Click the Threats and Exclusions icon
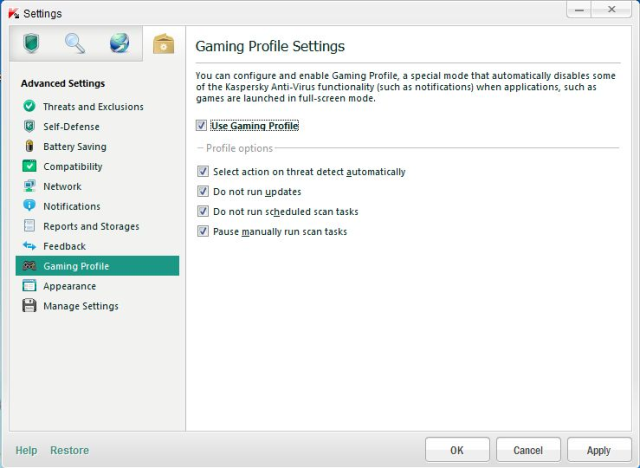The image size is (640, 468). pyautogui.click(x=29, y=107)
